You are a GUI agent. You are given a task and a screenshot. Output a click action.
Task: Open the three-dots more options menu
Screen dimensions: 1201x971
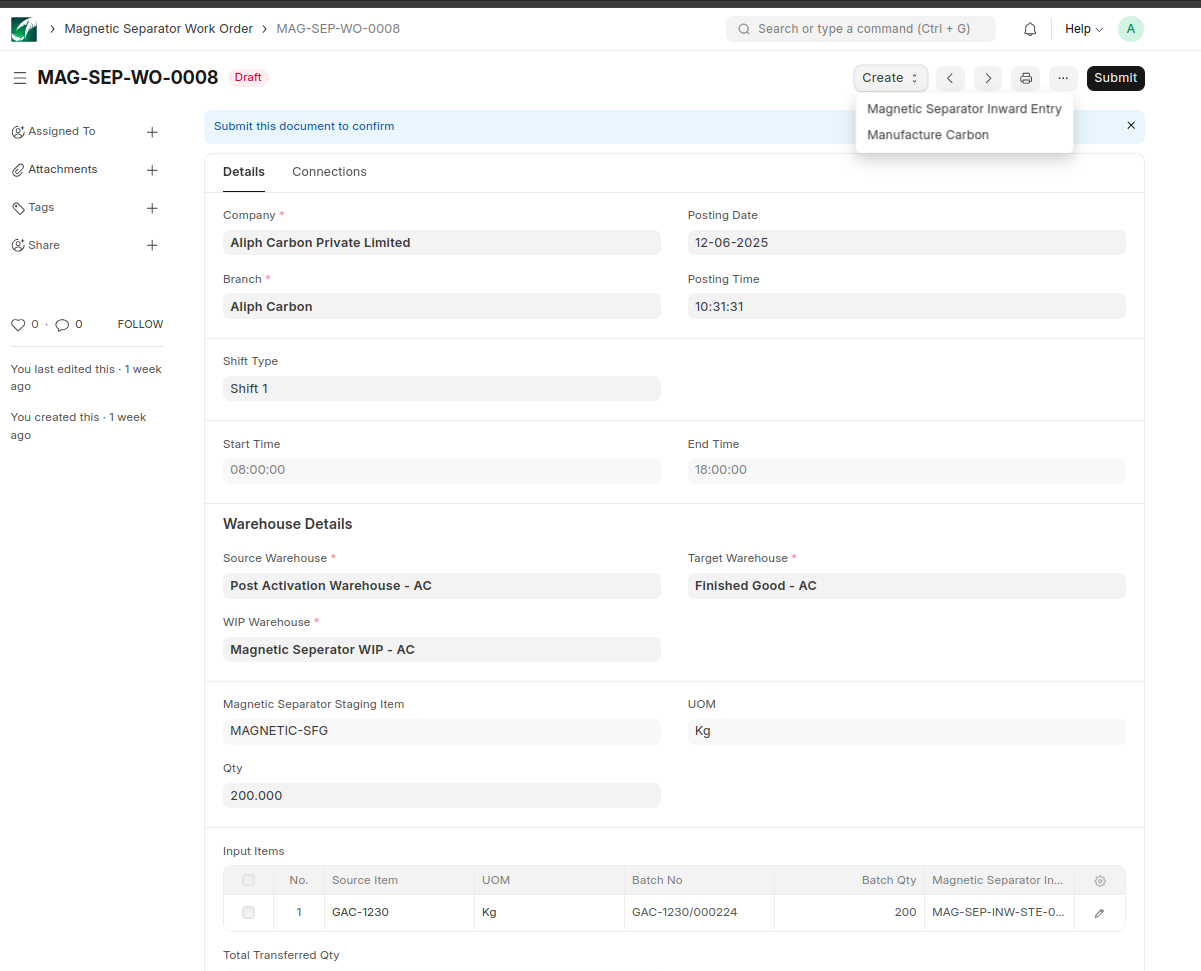pos(1063,78)
